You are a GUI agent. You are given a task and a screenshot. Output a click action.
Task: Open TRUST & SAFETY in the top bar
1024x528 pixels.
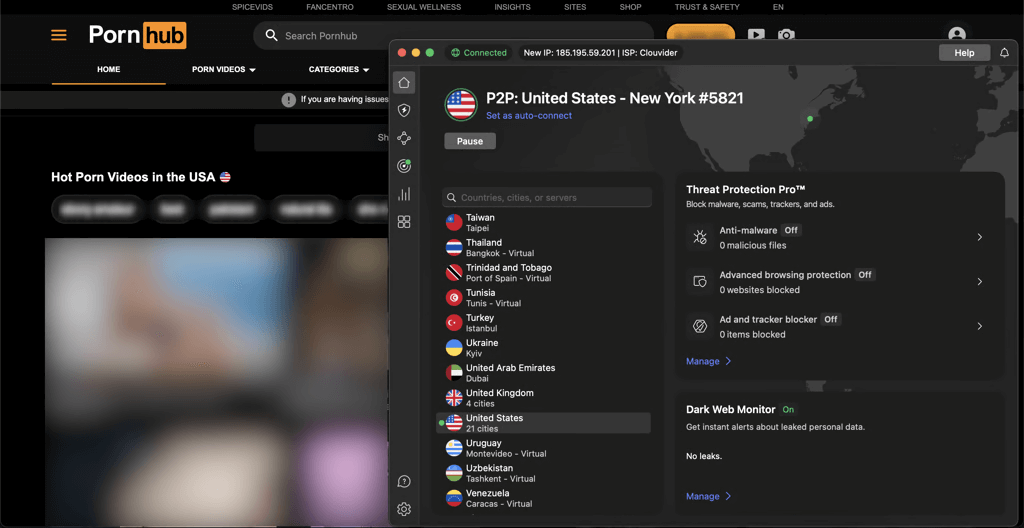point(707,7)
